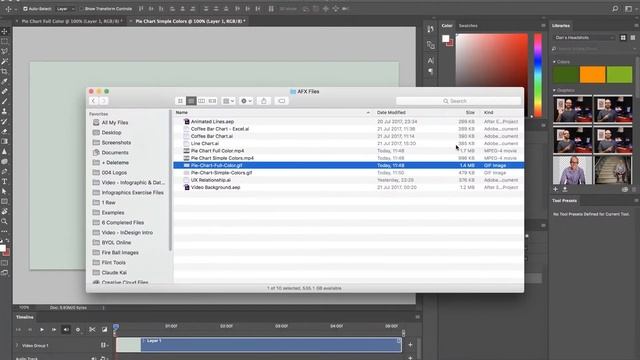The image size is (640, 360).
Task: Open the Swatches panel tab
Action: [x=468, y=26]
